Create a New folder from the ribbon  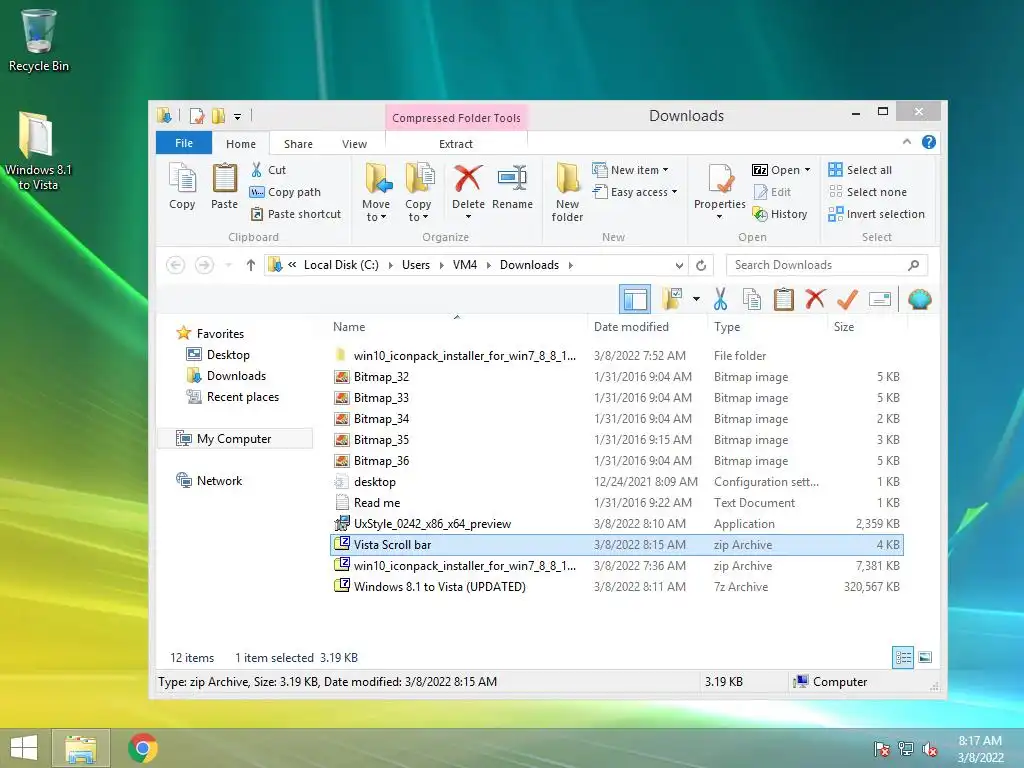coord(567,192)
